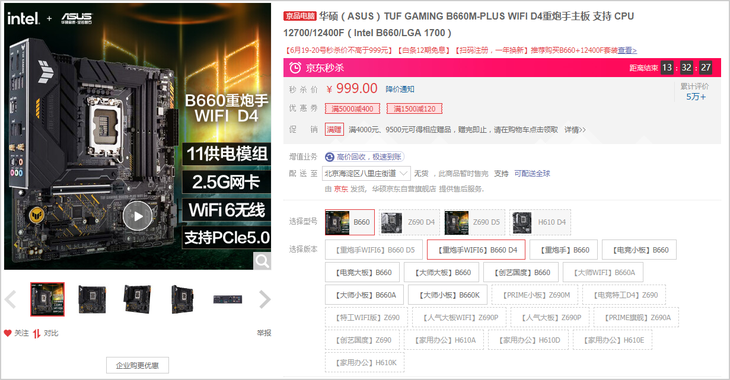
Task: Expand promotion details via 详情>>
Action: [575, 129]
